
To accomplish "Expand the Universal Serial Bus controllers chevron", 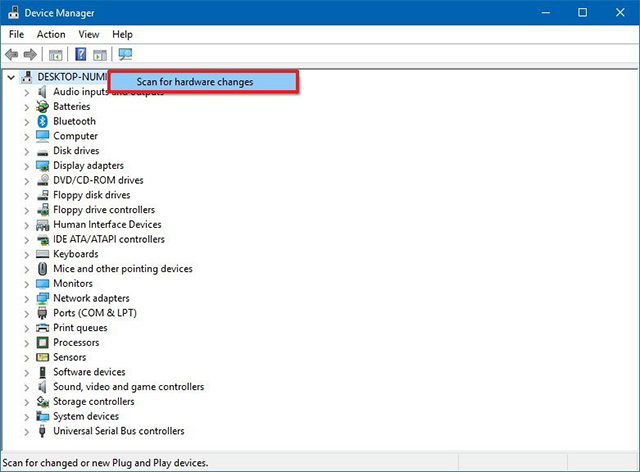I will tap(27, 432).
